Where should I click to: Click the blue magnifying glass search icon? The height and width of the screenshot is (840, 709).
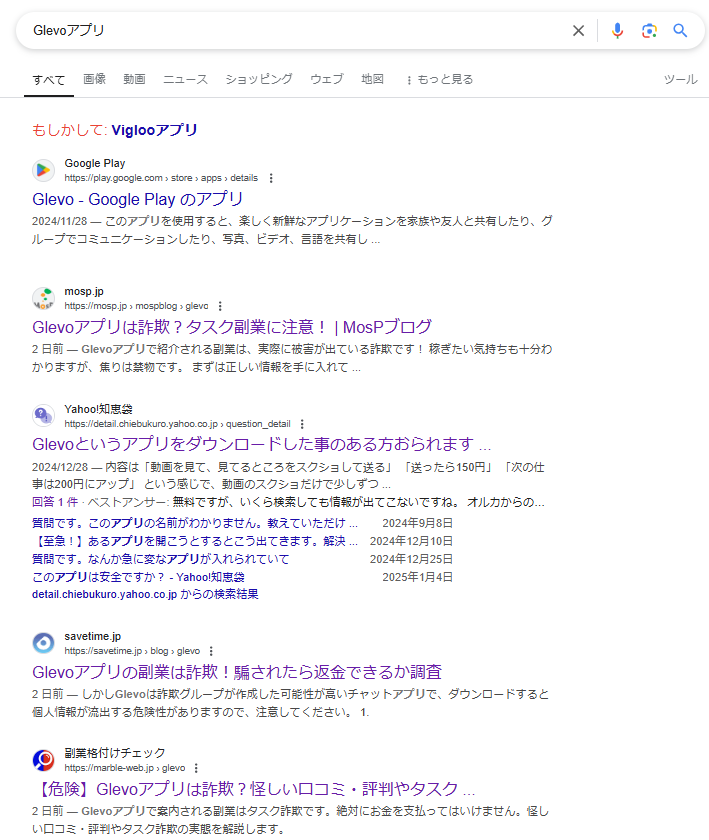(x=680, y=31)
